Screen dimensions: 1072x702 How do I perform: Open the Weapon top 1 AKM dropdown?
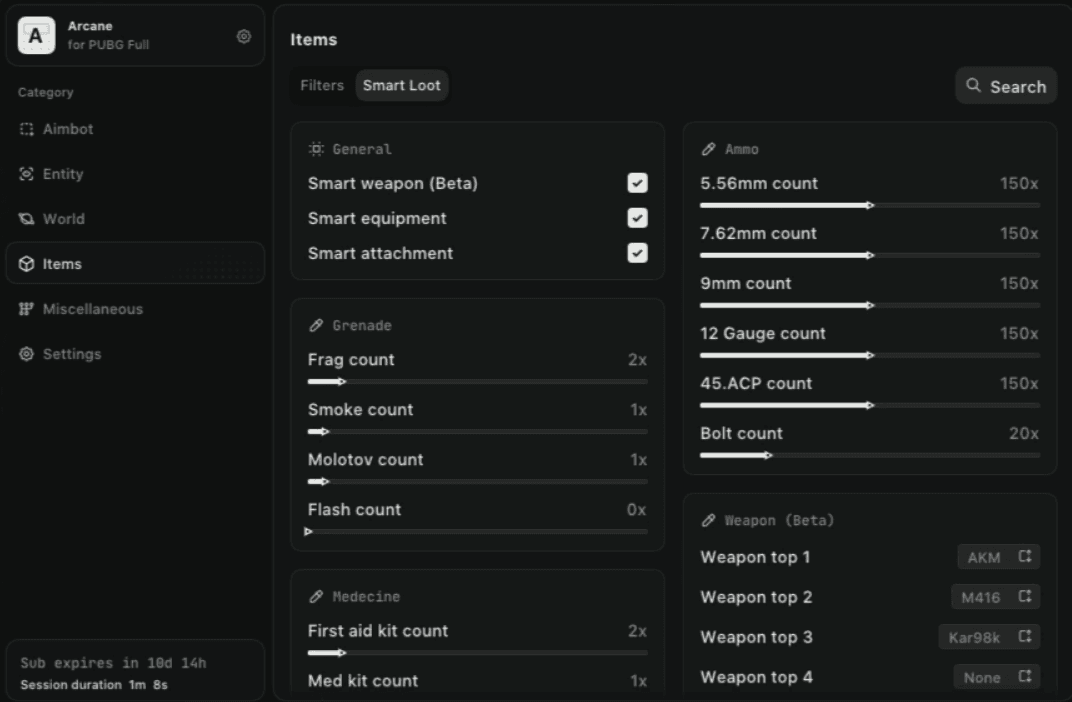998,557
